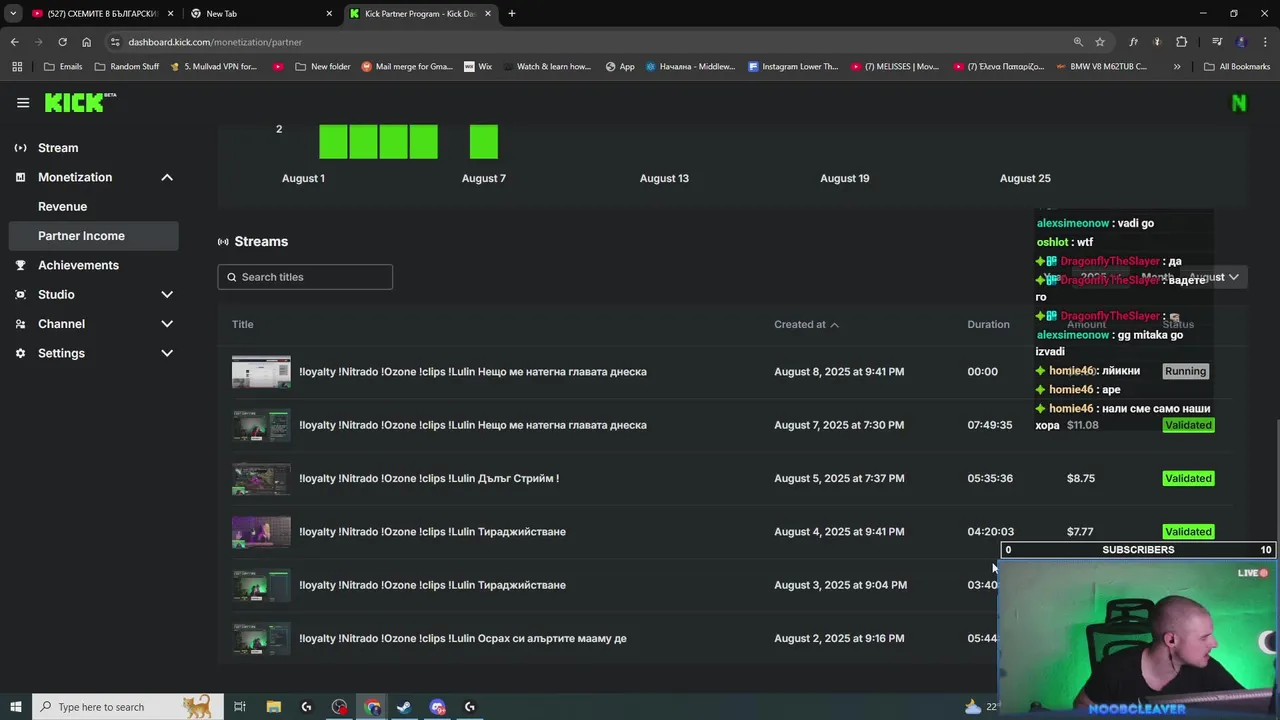Open the Wix bookmark
1280x720 pixels.
click(478, 67)
